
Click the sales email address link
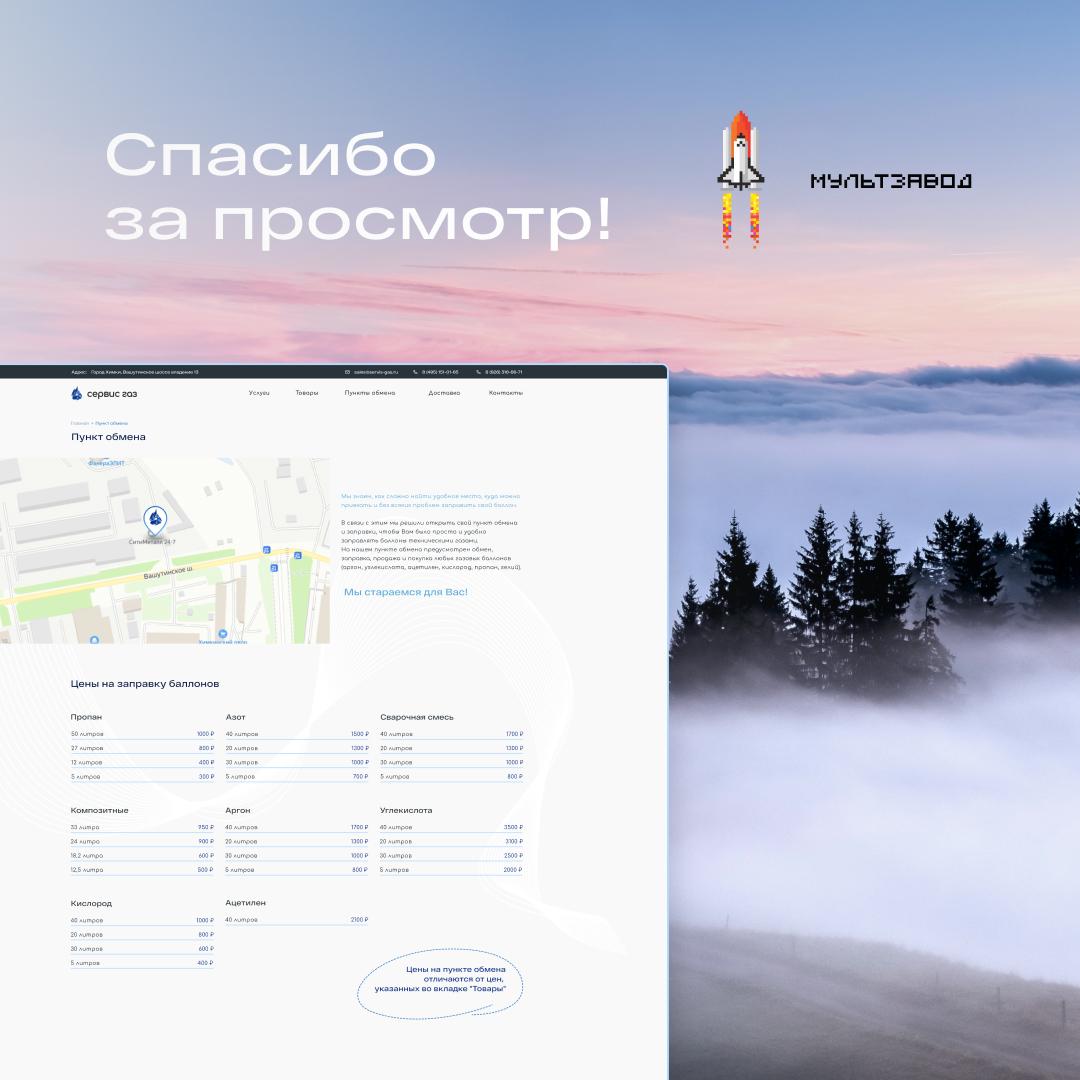tap(376, 372)
